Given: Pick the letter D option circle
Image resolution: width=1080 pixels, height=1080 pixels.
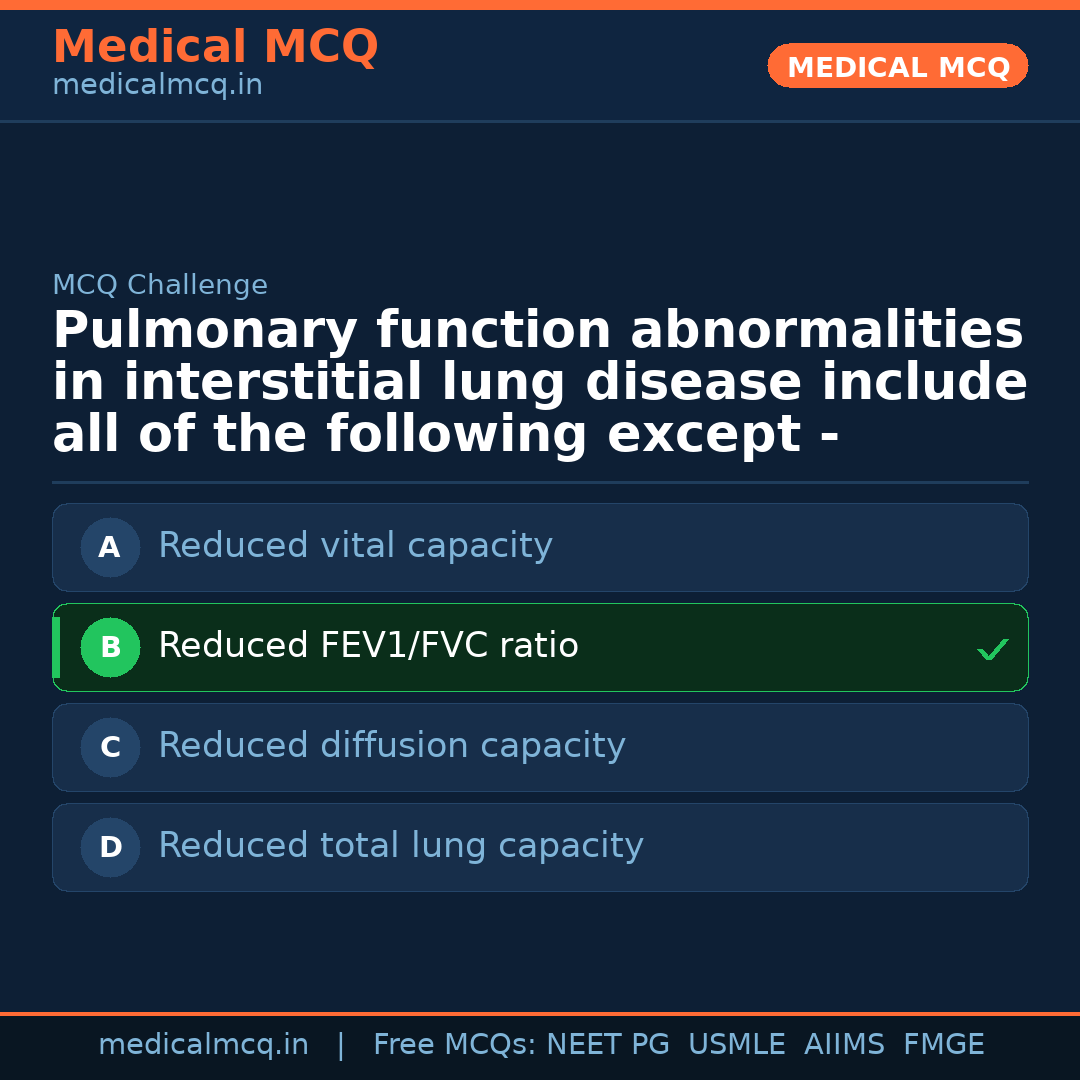Looking at the screenshot, I should 110,847.
